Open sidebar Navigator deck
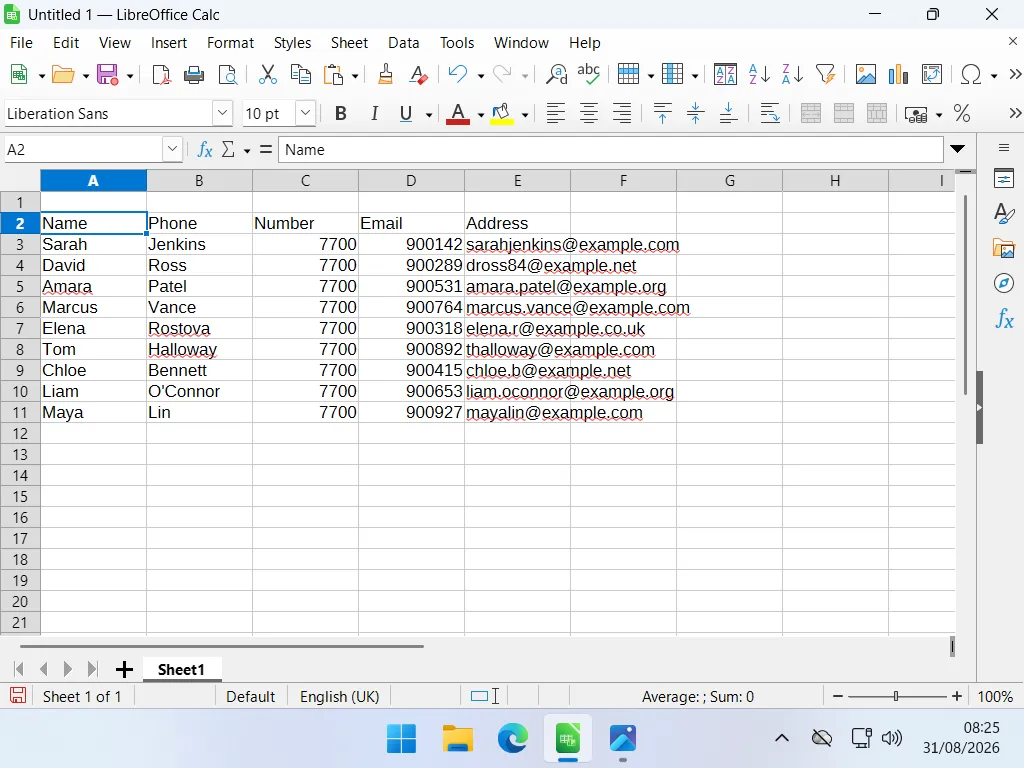 point(1004,283)
